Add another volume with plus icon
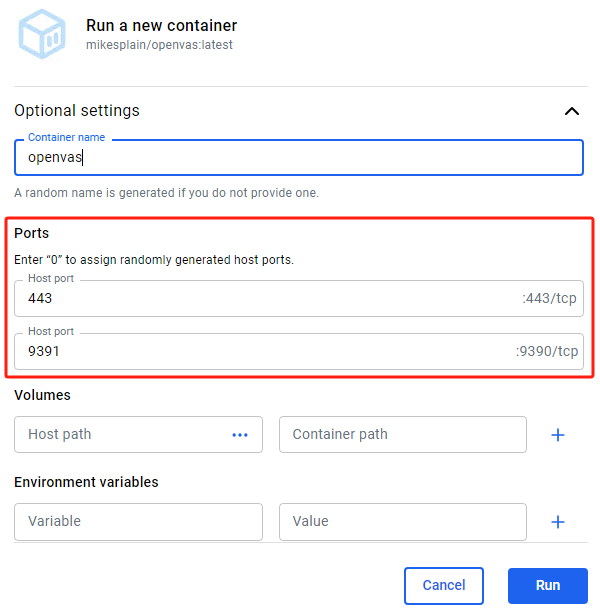The width and height of the screenshot is (600, 613). [558, 435]
